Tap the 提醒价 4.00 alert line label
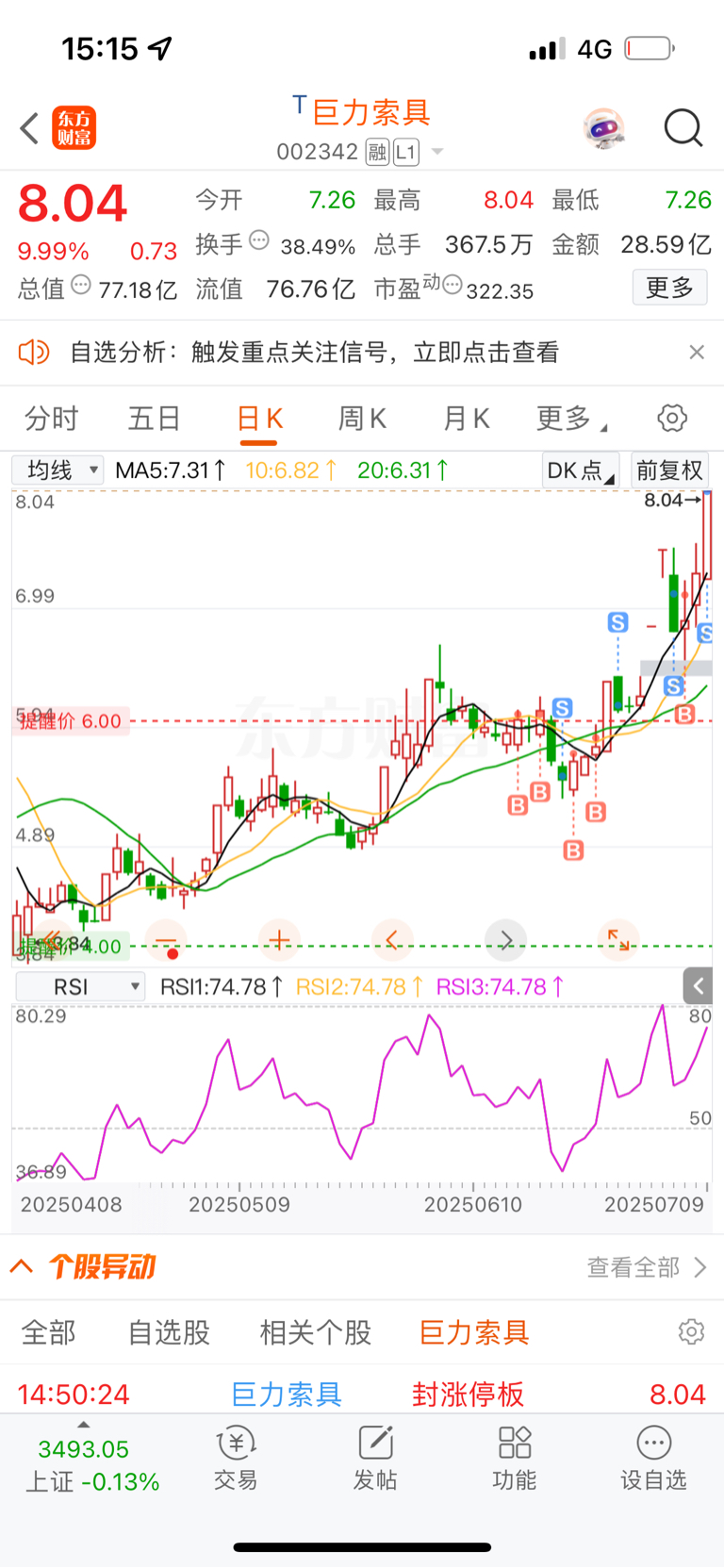Image resolution: width=724 pixels, height=1568 pixels. 71,946
